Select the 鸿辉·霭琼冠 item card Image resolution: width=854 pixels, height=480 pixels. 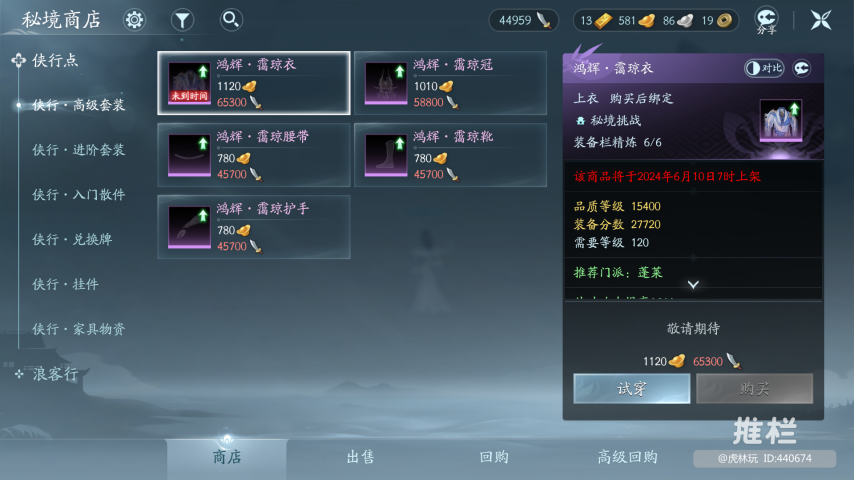(x=450, y=83)
